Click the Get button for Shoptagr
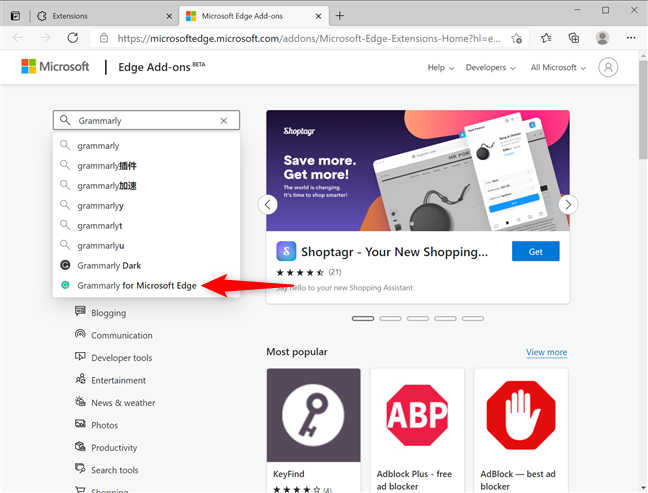 point(535,251)
